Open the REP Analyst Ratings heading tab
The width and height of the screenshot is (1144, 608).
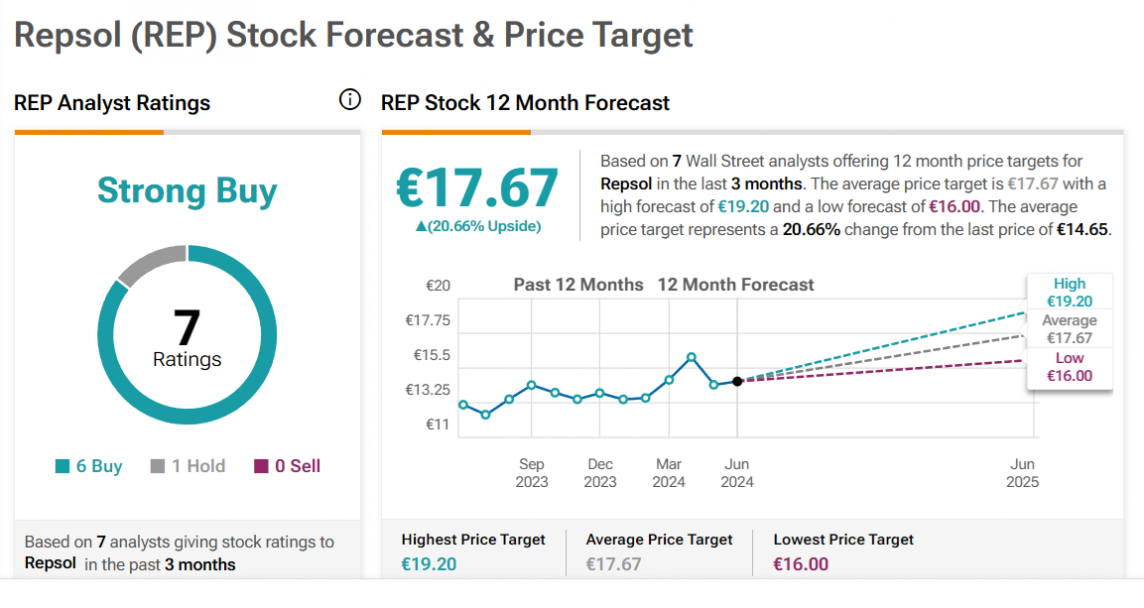(112, 103)
